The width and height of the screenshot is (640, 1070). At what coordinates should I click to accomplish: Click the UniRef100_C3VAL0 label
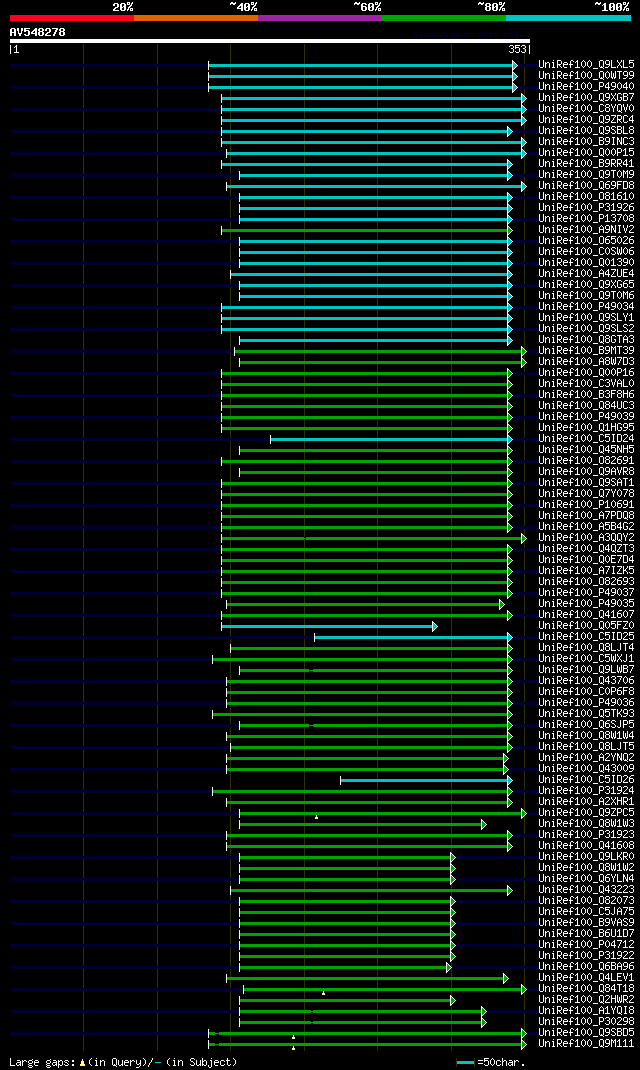[586, 384]
